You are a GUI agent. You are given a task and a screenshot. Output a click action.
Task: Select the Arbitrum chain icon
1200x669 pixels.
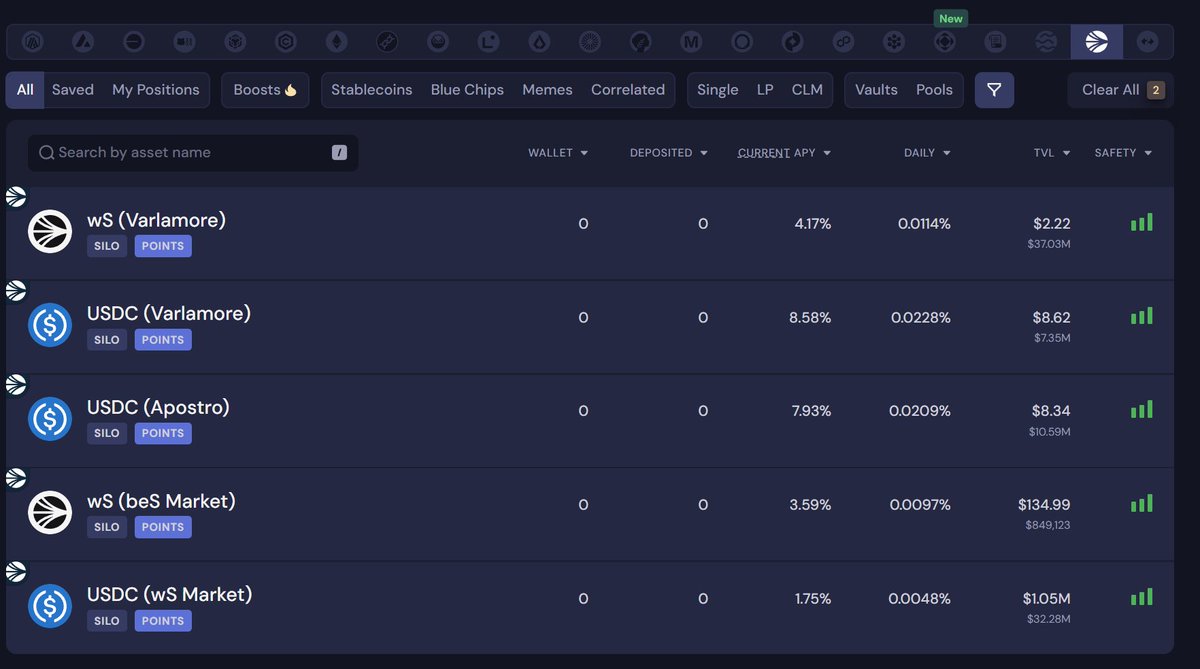33,42
